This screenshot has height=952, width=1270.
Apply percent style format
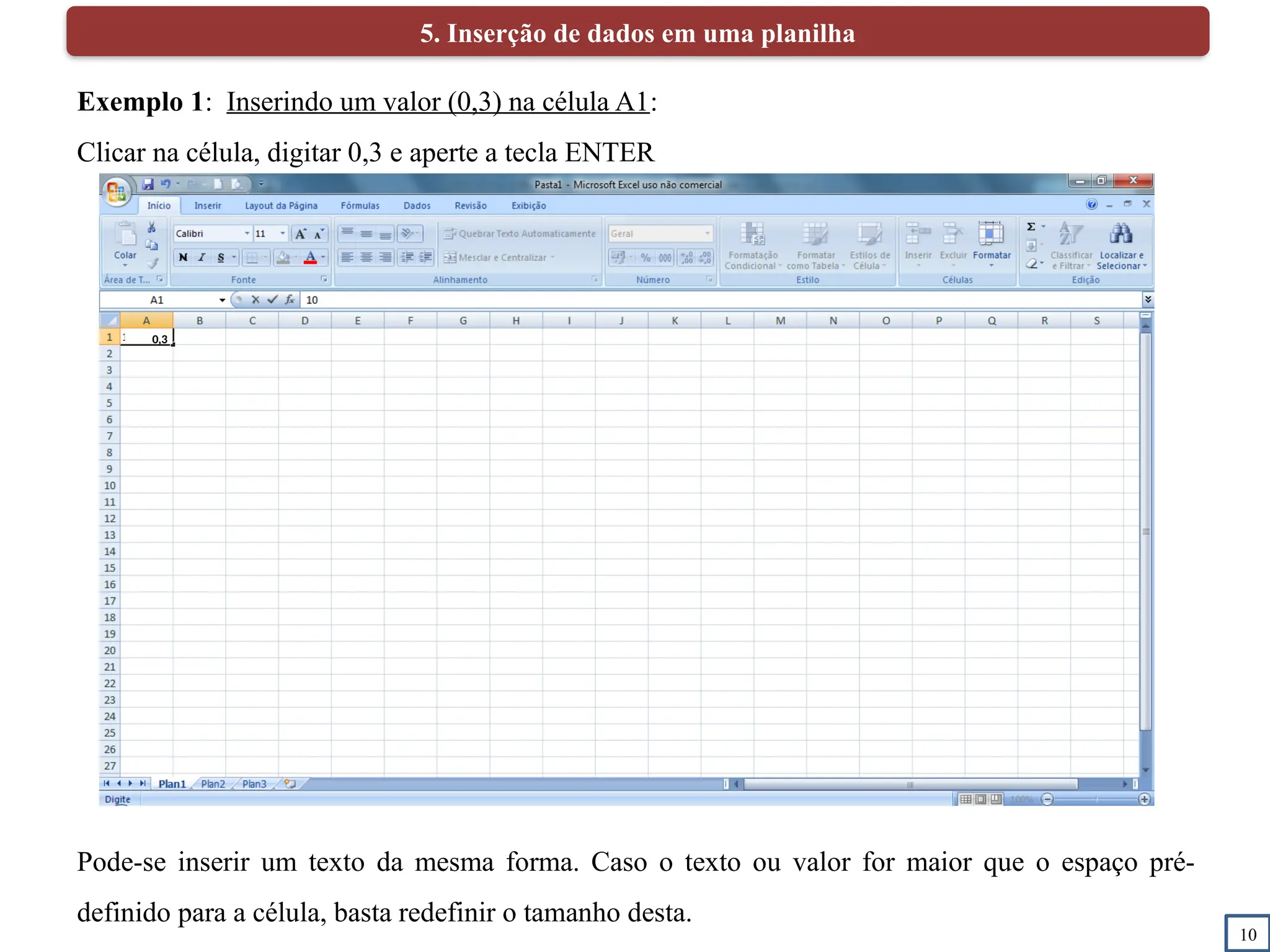(646, 257)
